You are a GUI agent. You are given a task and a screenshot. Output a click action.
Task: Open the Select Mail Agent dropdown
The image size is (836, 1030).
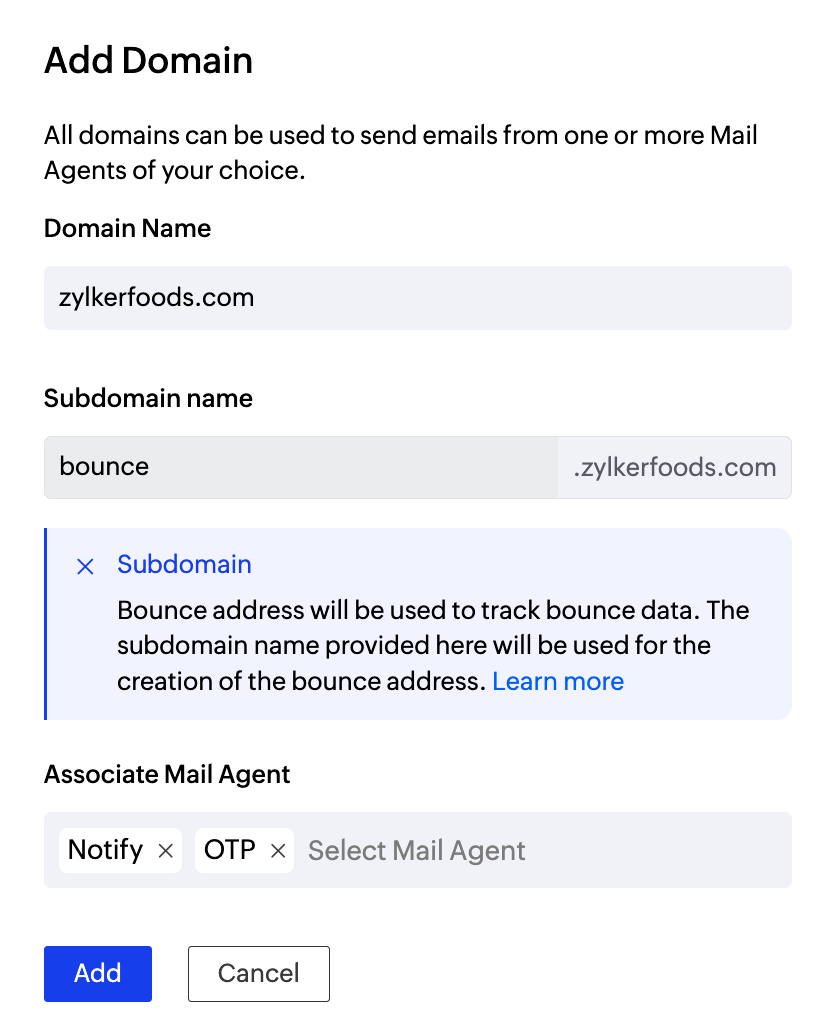[x=540, y=851]
